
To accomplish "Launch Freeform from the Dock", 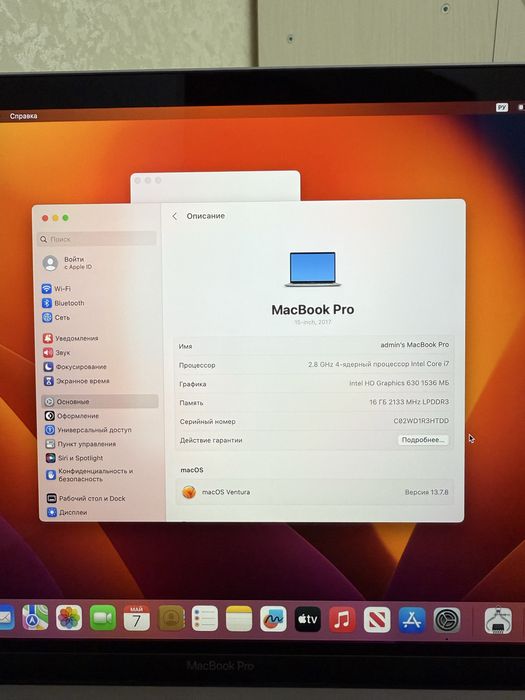I will click(x=273, y=619).
